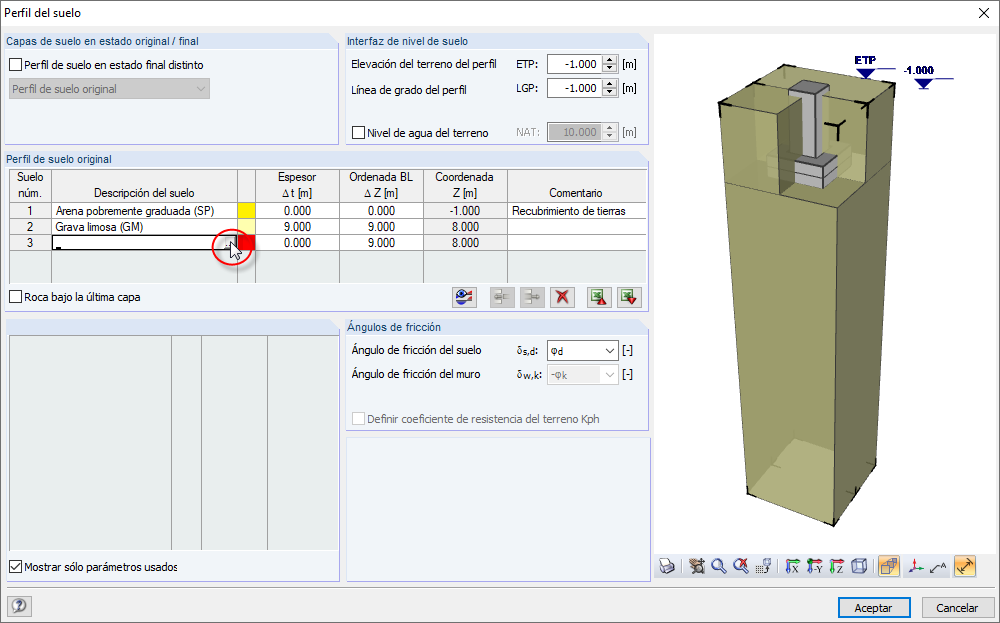1000x623 pixels.
Task: Click the NAT 10.000 value field
Action: tap(575, 132)
